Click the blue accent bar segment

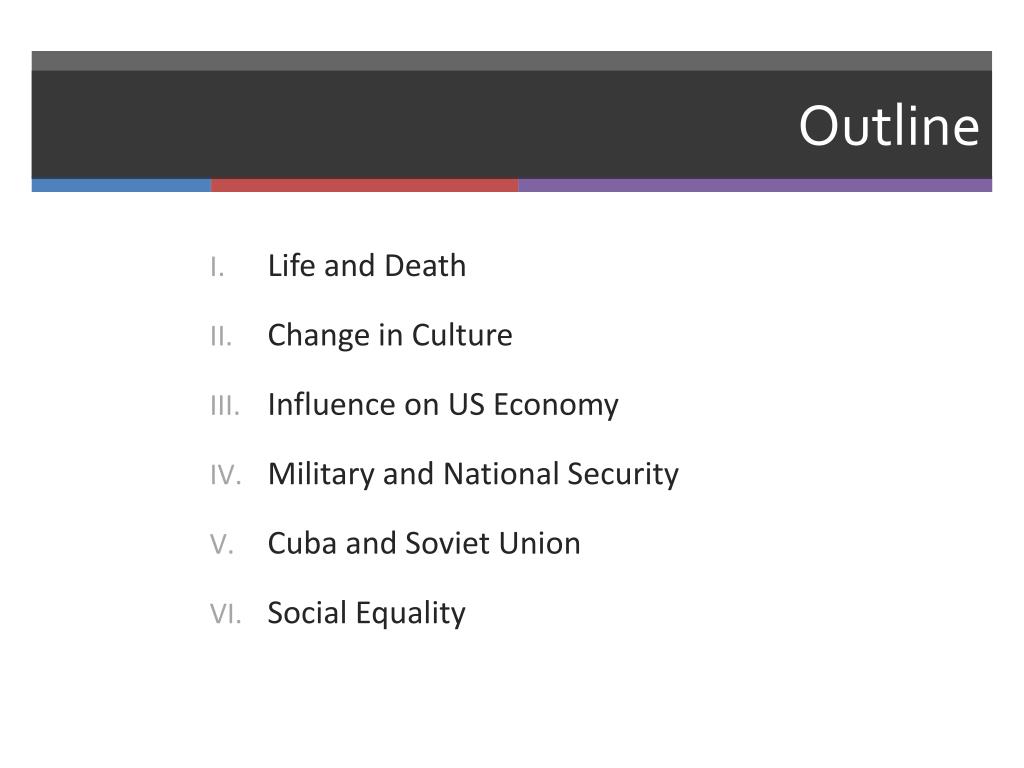(x=121, y=185)
